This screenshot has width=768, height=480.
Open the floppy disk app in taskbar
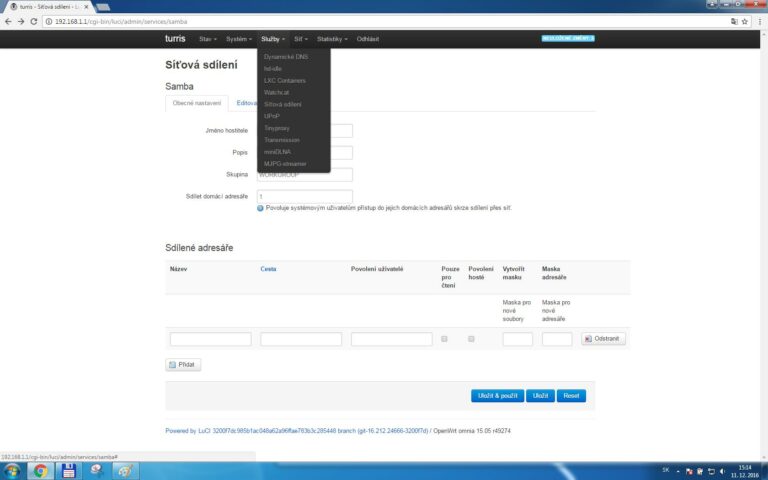(69, 471)
